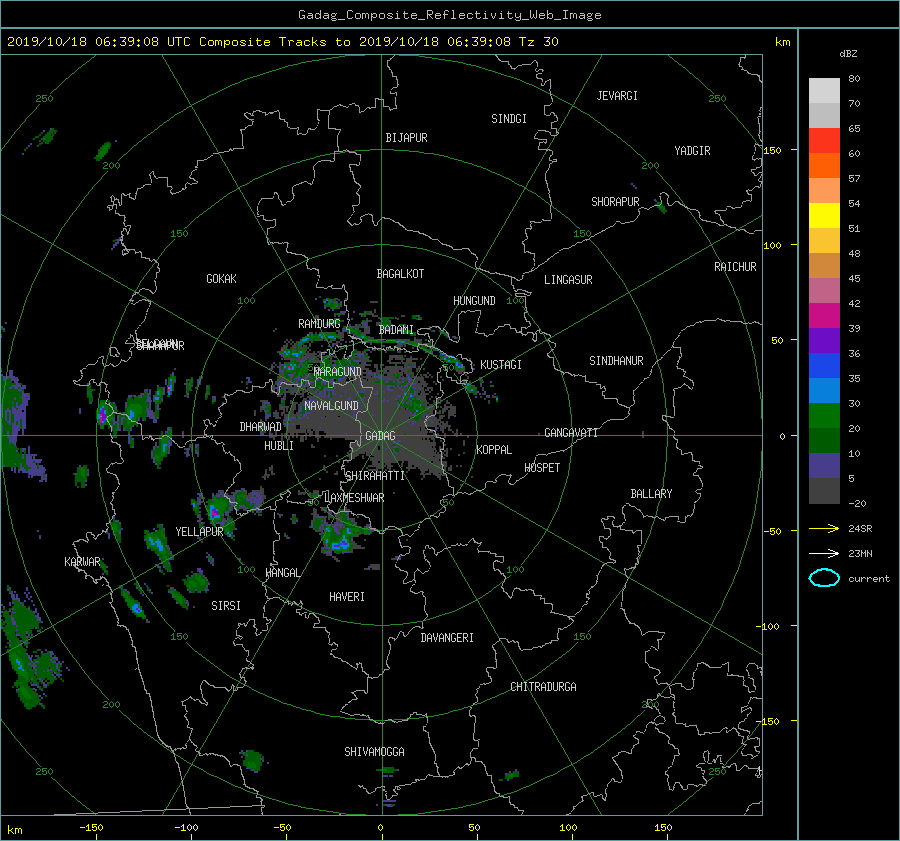
Task: Click the light blue 30-35 dBZ swatch
Action: pyautogui.click(x=824, y=391)
